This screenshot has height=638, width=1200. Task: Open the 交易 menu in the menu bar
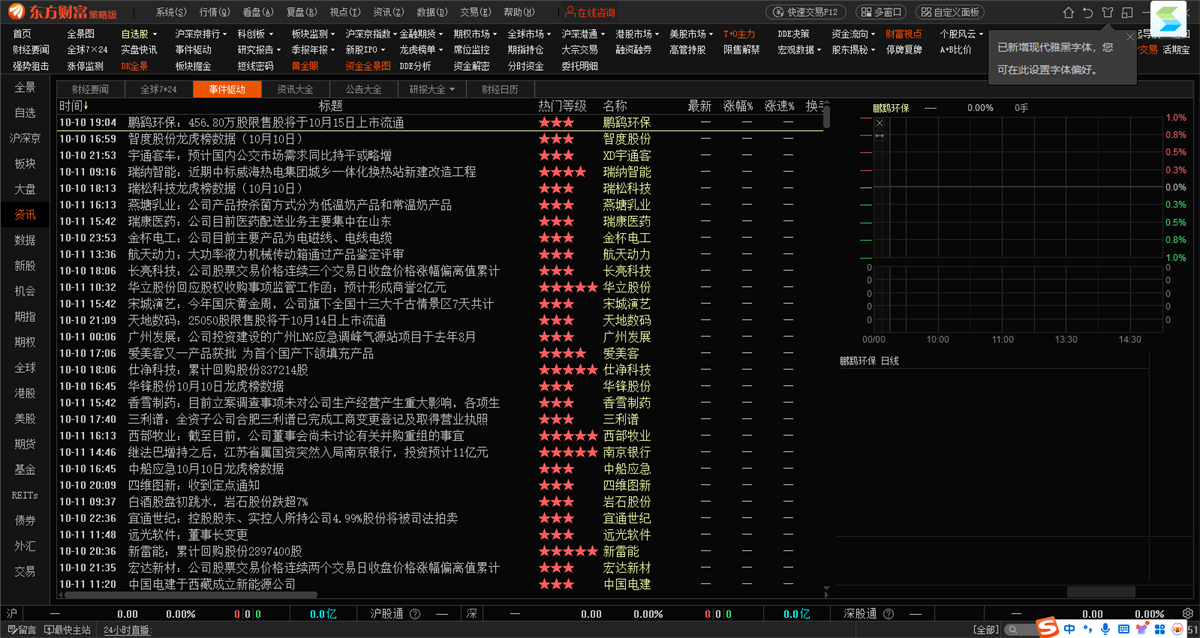tap(475, 13)
